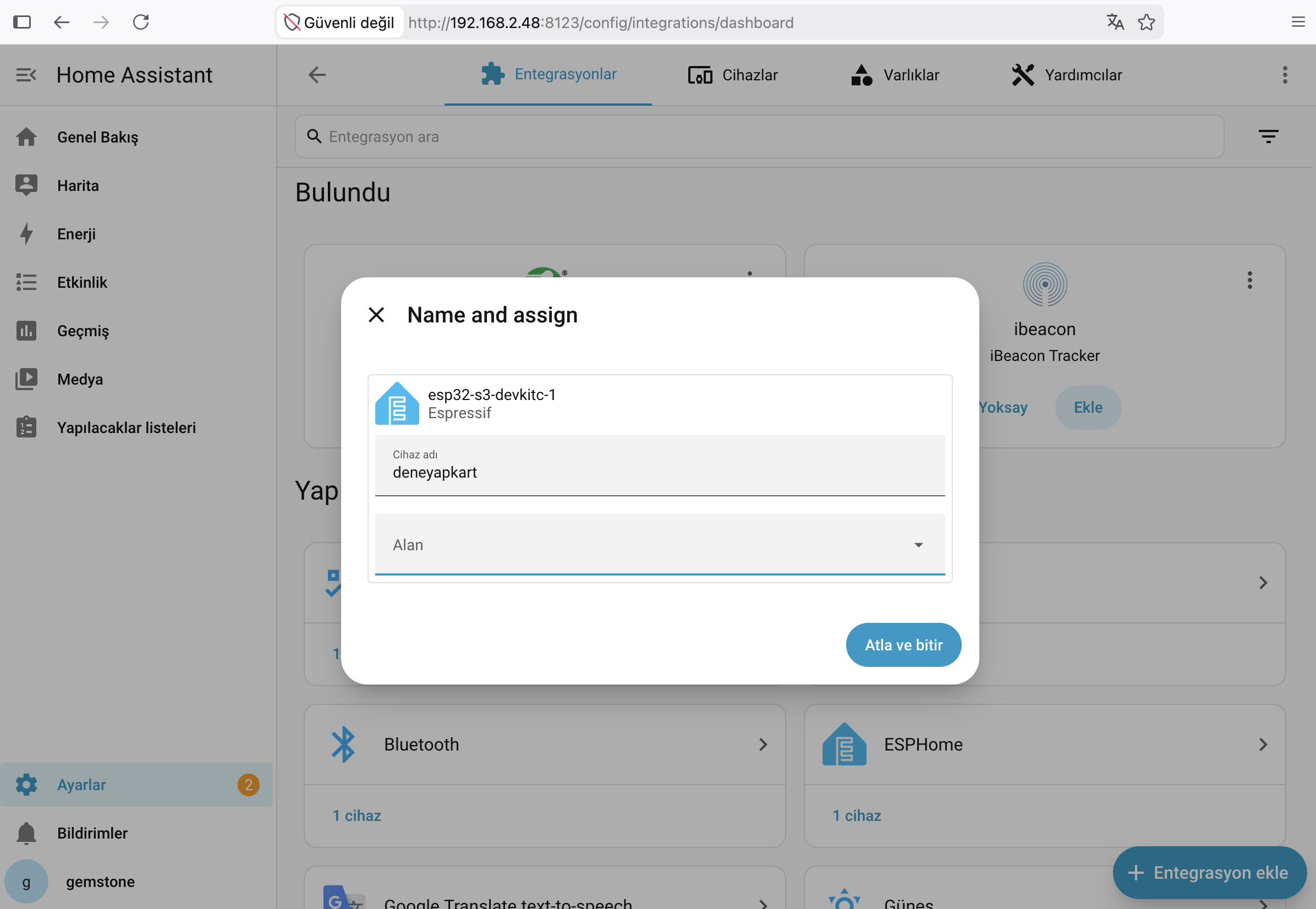Screen dimensions: 1316x909
Task: Click the browser back button
Action: click(x=62, y=22)
